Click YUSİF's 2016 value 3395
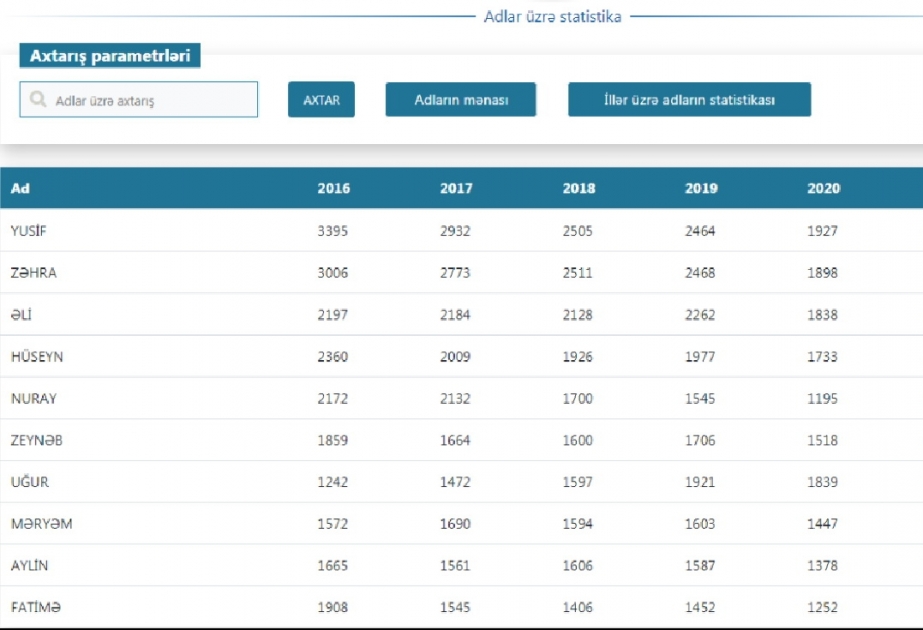 click(333, 231)
